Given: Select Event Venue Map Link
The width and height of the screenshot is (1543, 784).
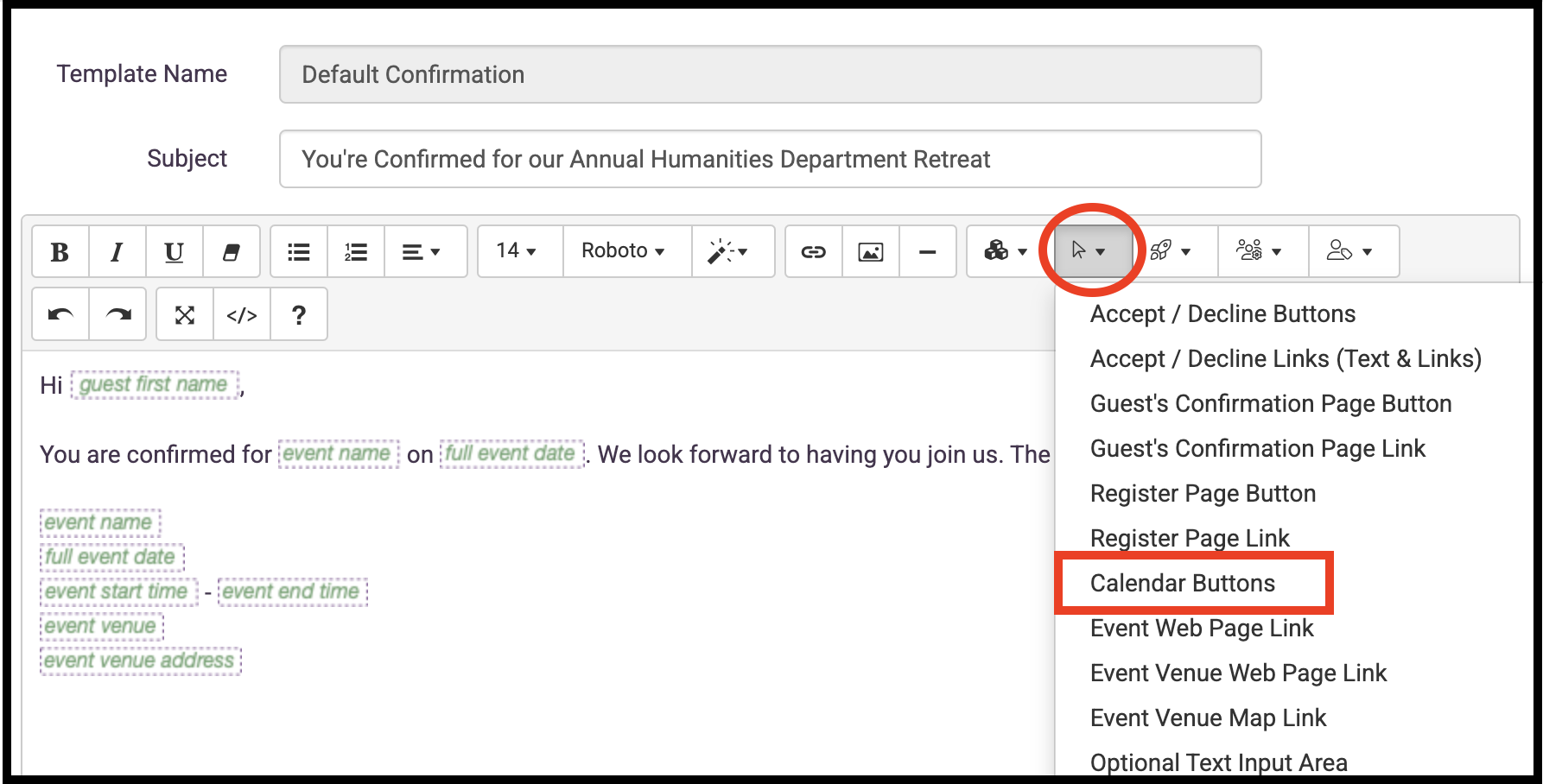Looking at the screenshot, I should tap(1208, 718).
